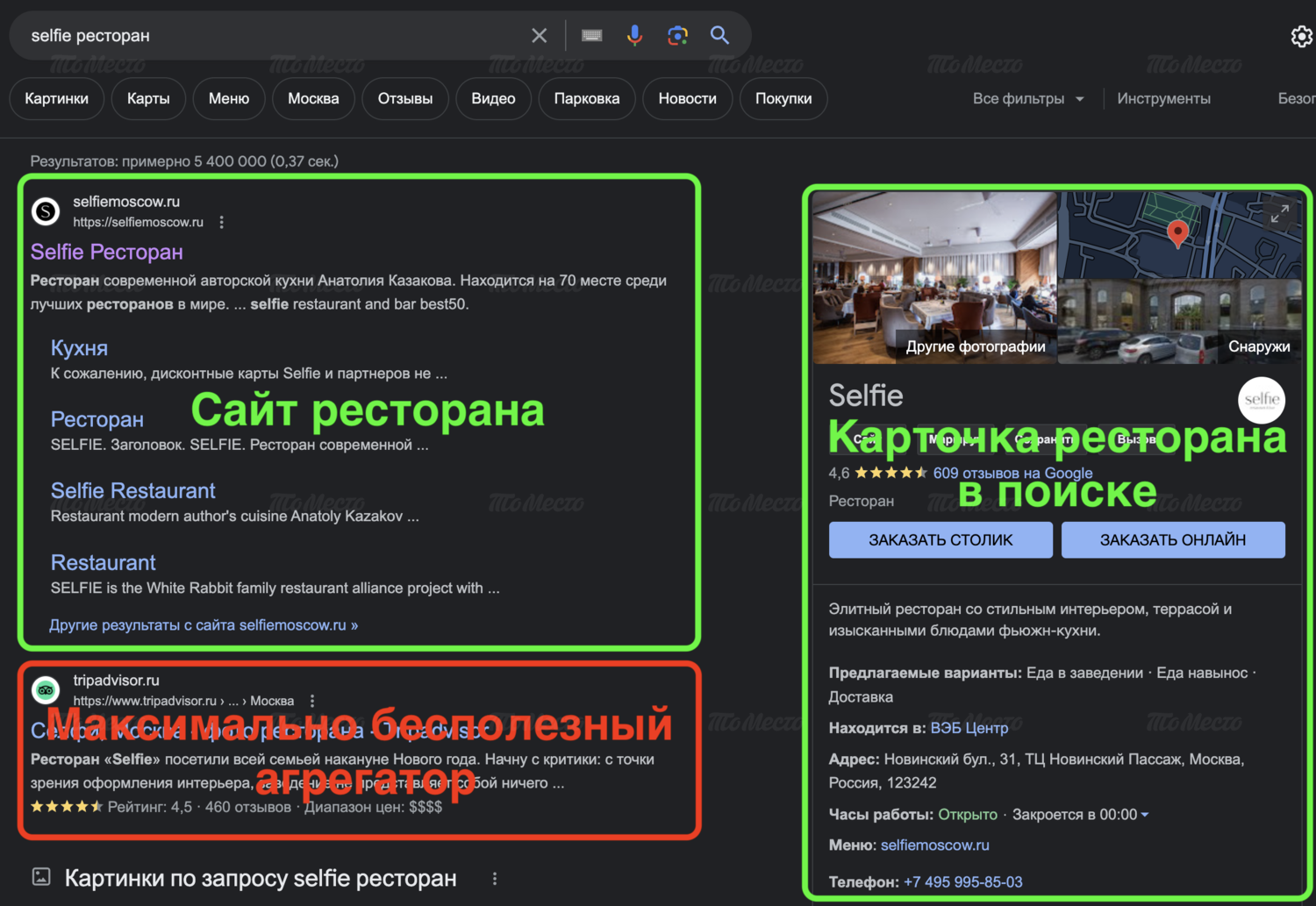The height and width of the screenshot is (906, 1316).
Task: Click the 'Результатов: примерно 5 400 000' count text
Action: coord(184,161)
